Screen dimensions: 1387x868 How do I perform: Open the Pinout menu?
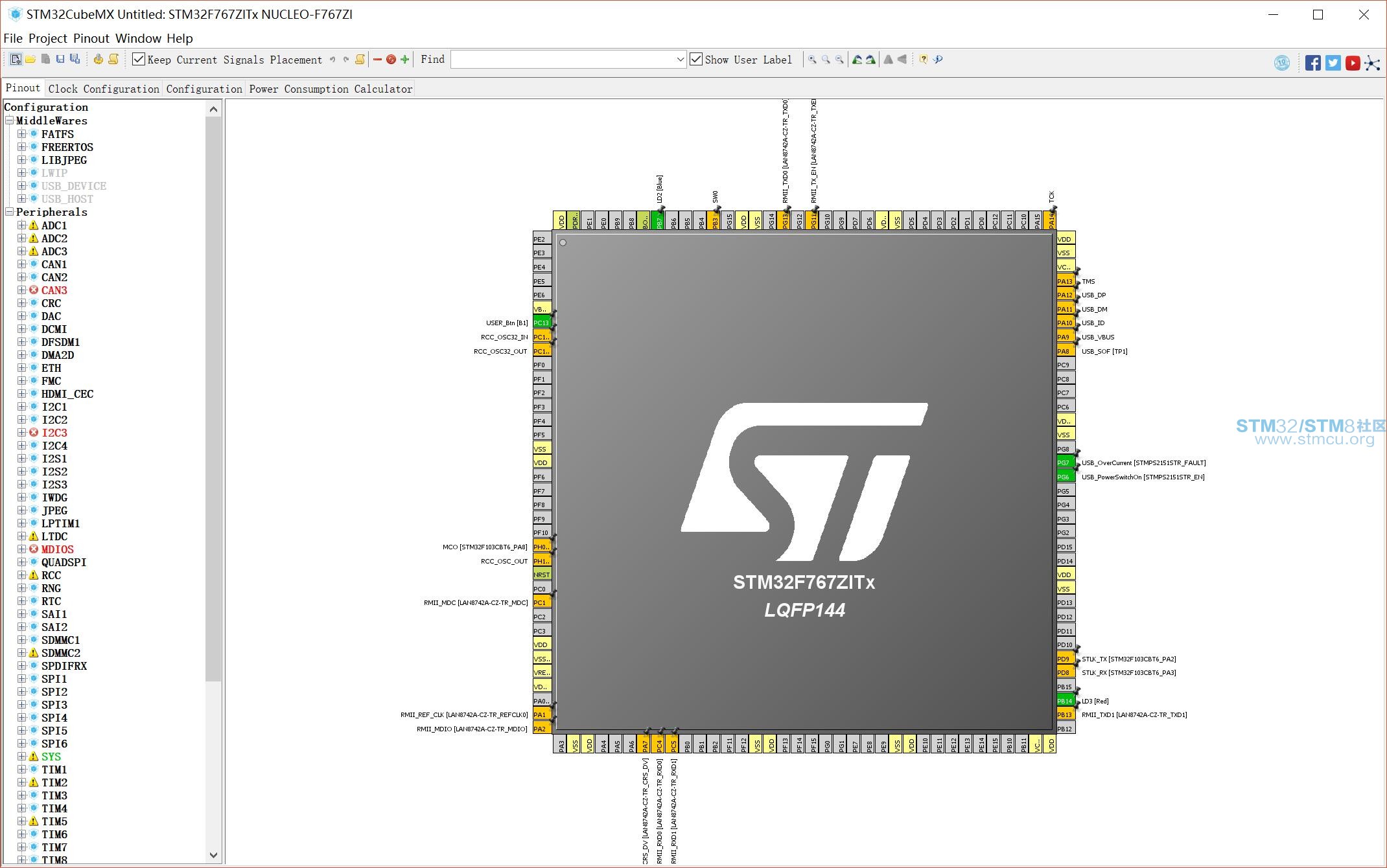click(x=91, y=38)
